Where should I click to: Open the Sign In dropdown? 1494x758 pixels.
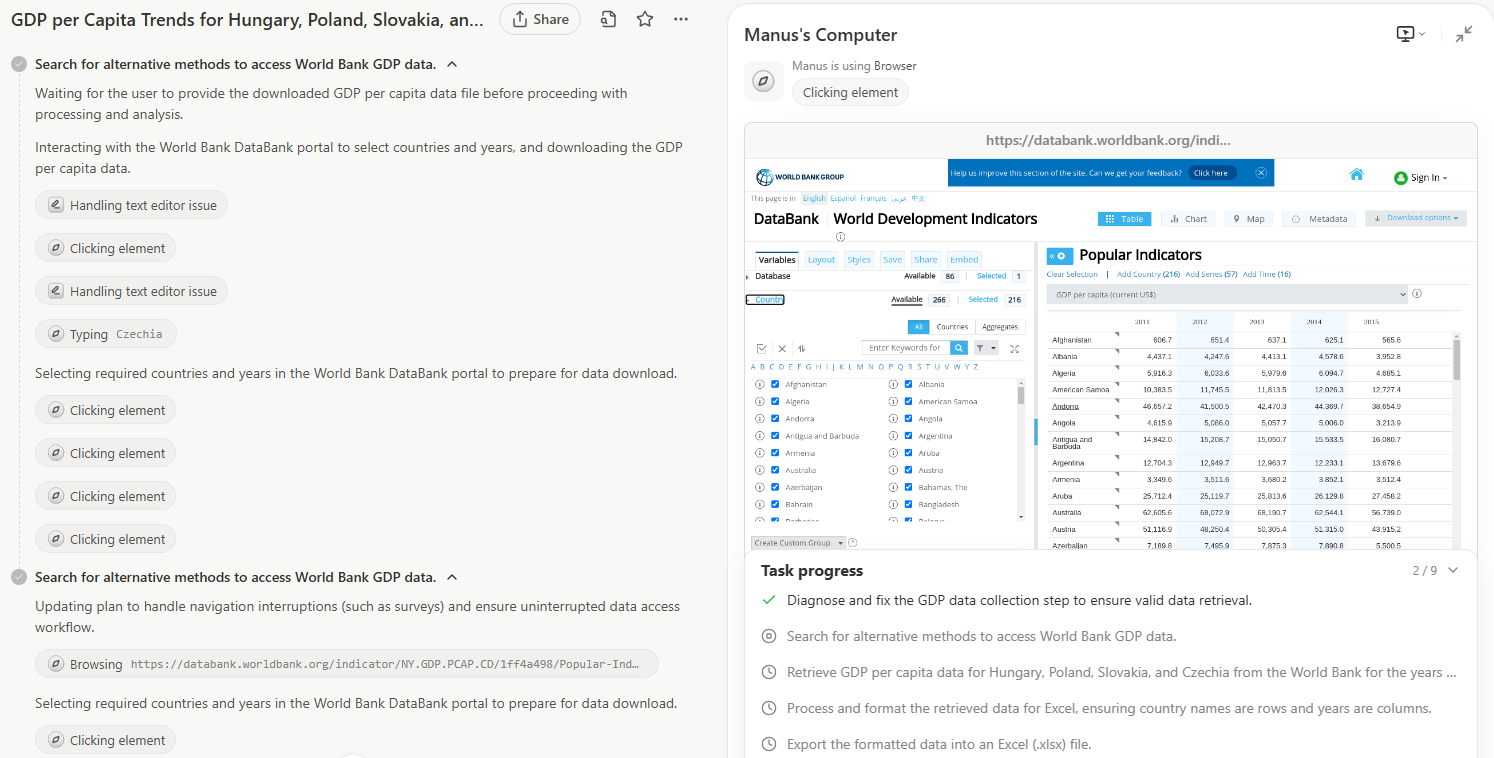(x=1421, y=178)
